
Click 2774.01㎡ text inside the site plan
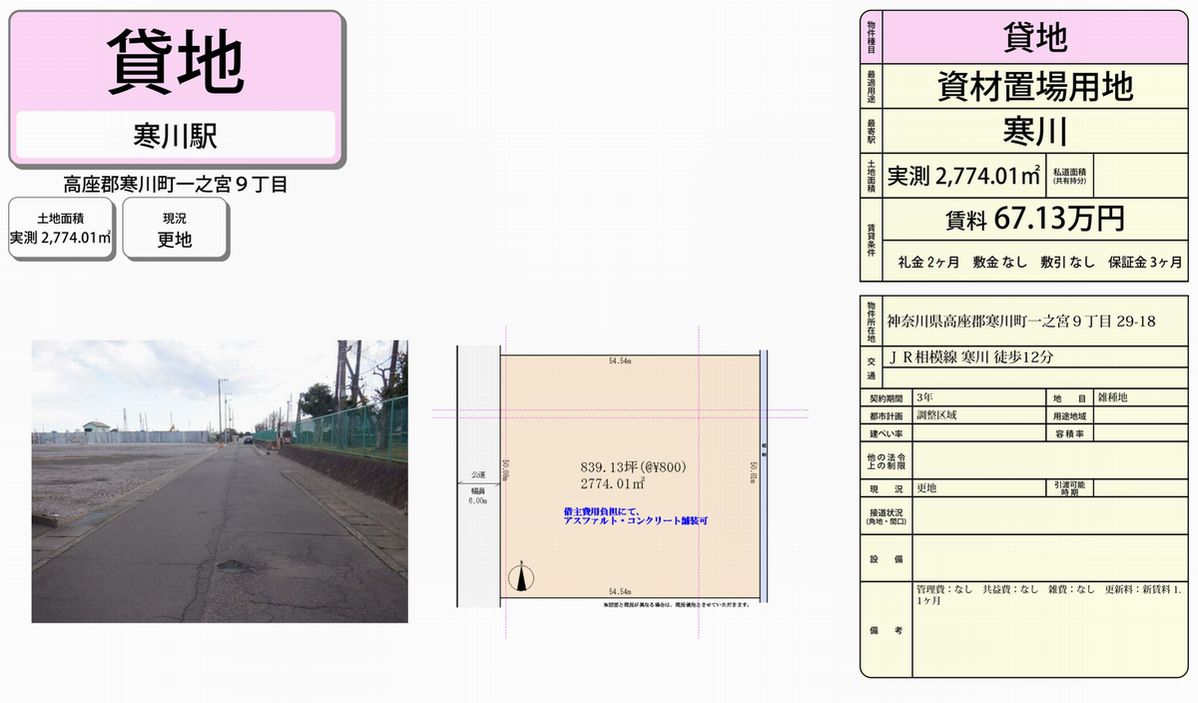[x=613, y=484]
